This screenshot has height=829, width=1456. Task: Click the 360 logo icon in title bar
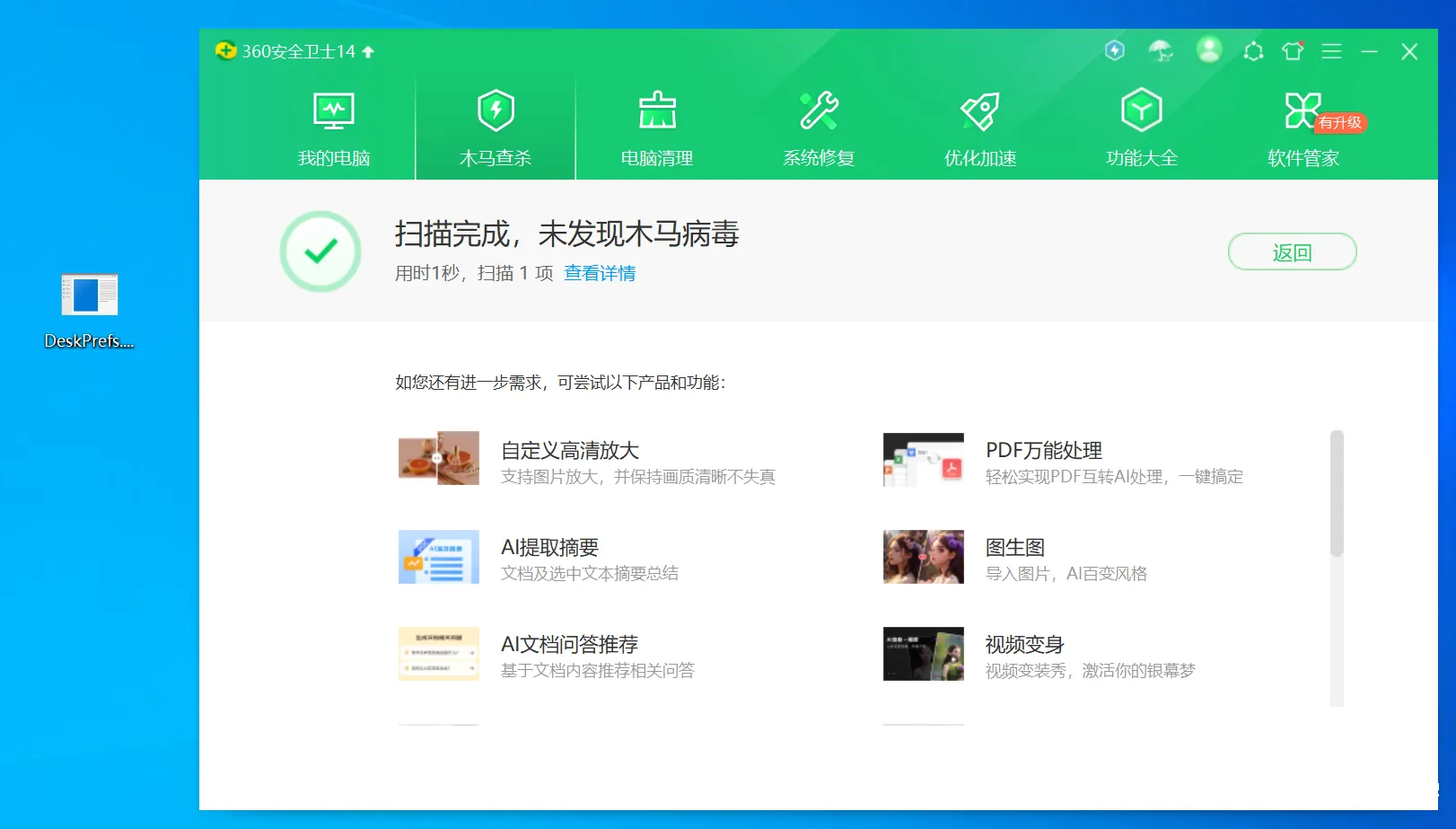(x=225, y=51)
